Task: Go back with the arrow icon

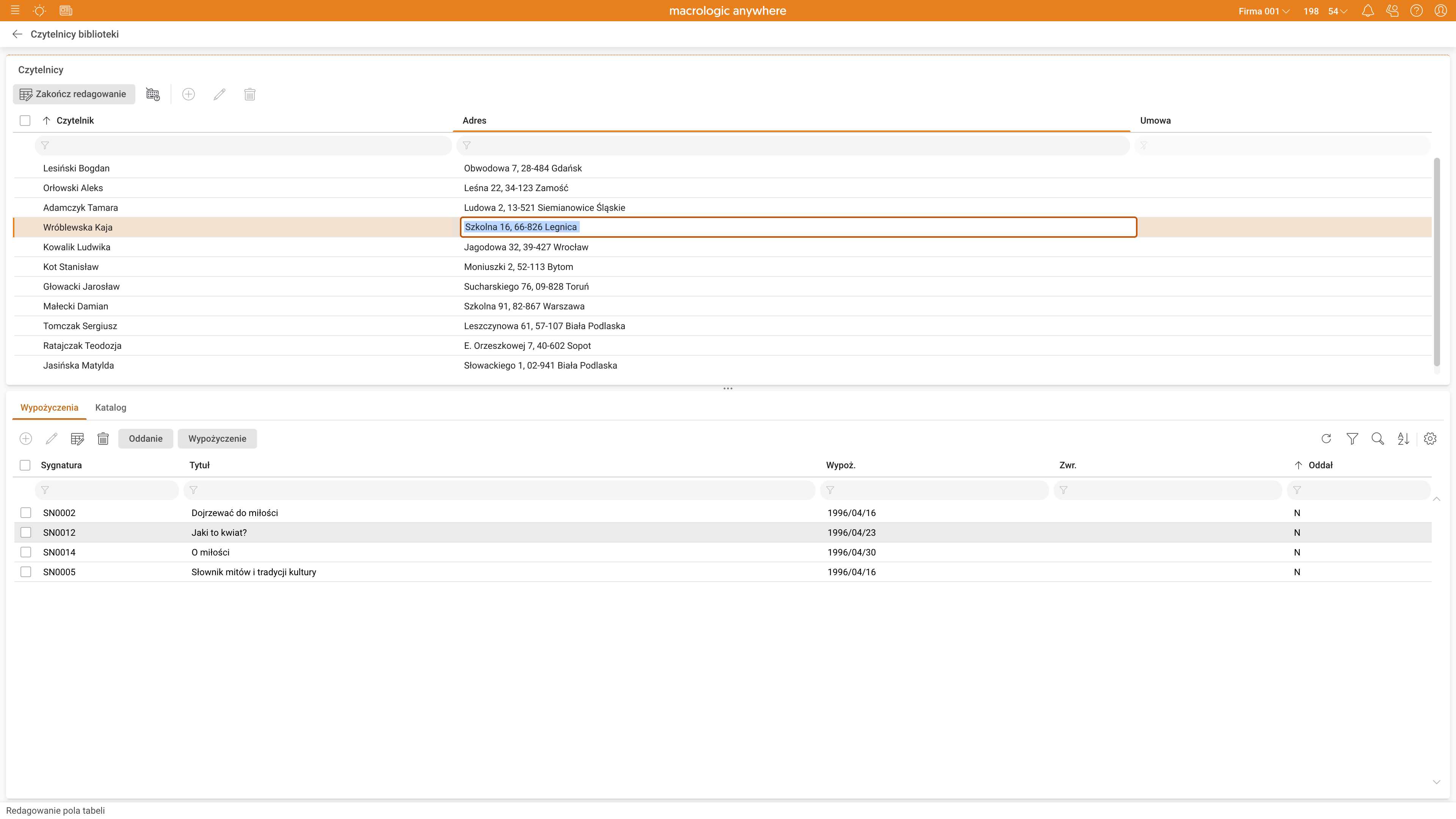Action: [17, 34]
